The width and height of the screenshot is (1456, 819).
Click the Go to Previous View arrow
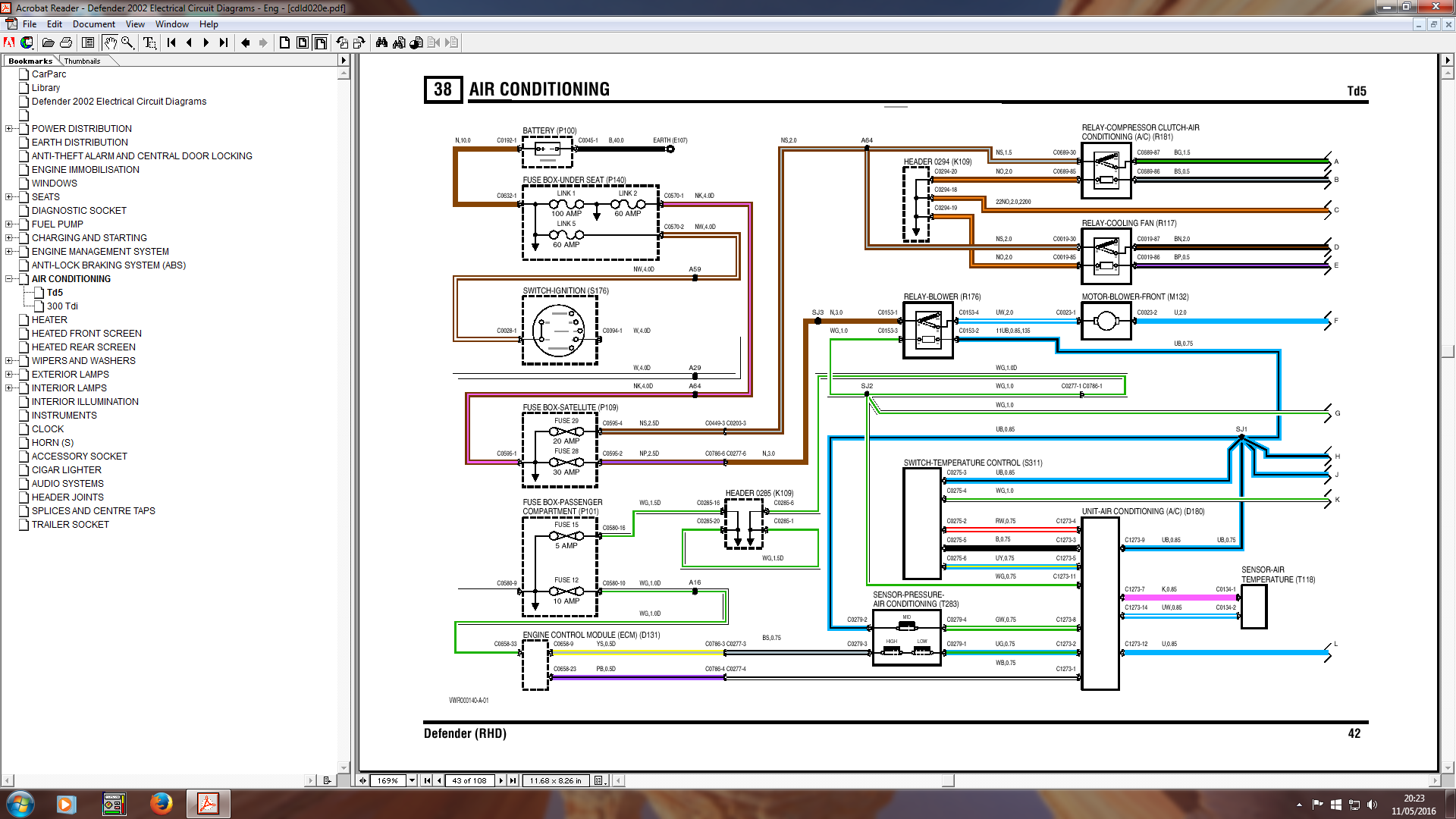pos(246,42)
